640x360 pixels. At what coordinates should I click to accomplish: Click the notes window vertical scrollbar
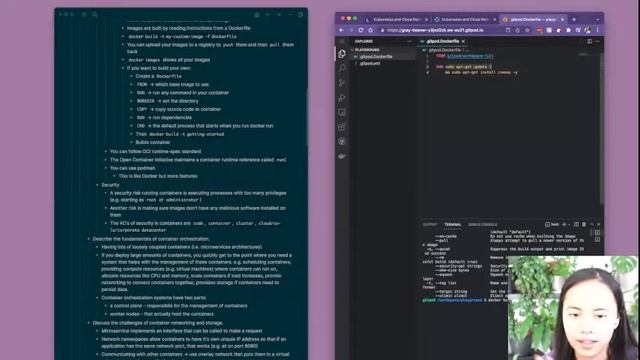click(307, 118)
